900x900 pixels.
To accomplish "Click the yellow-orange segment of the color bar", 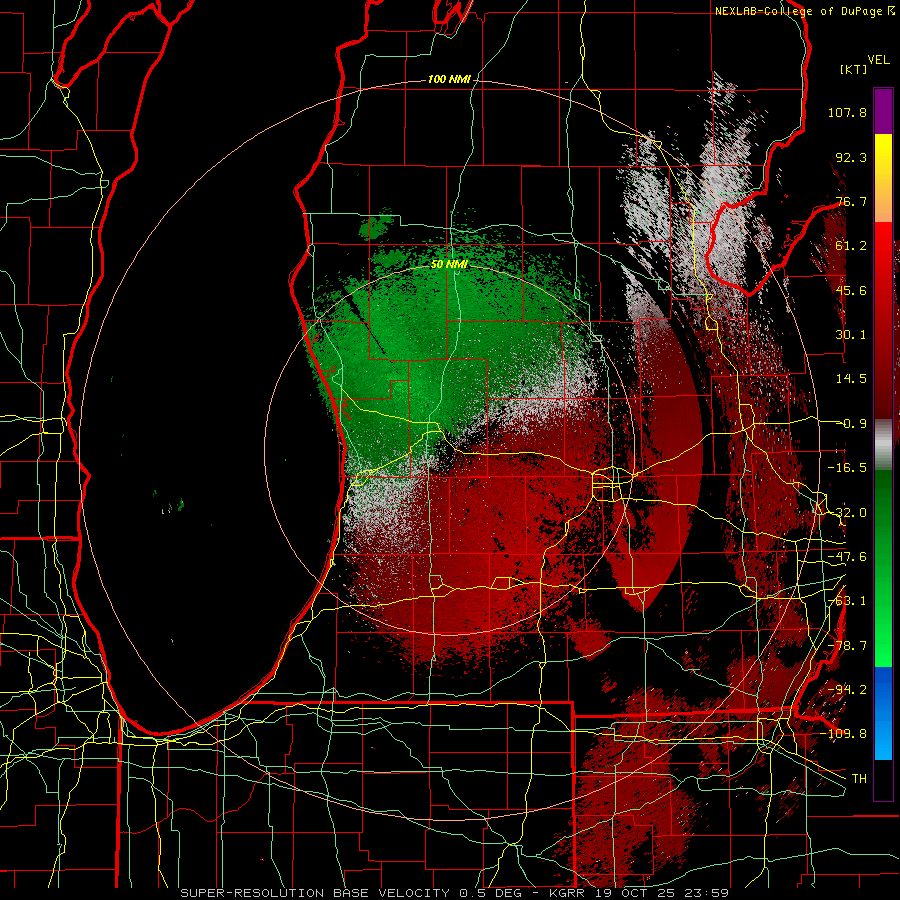I will pos(883,178).
